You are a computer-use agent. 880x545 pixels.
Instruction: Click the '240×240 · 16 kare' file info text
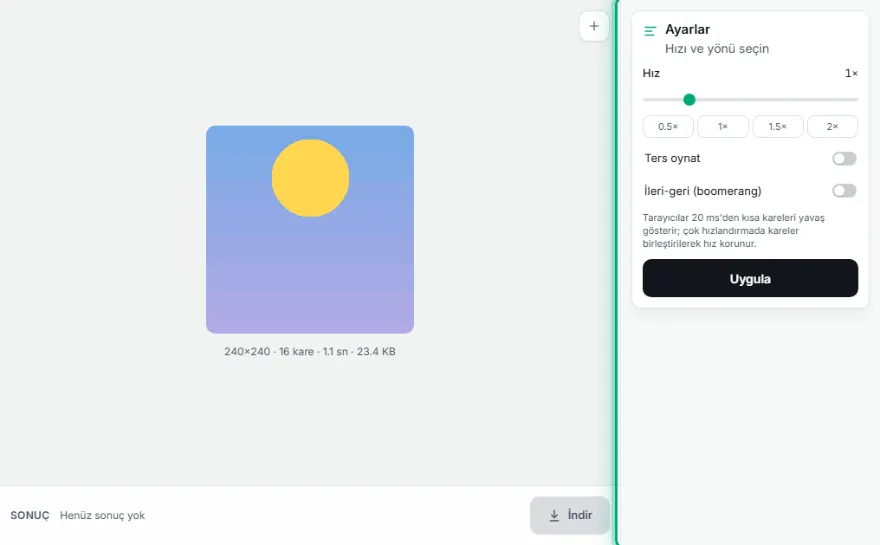click(x=310, y=351)
